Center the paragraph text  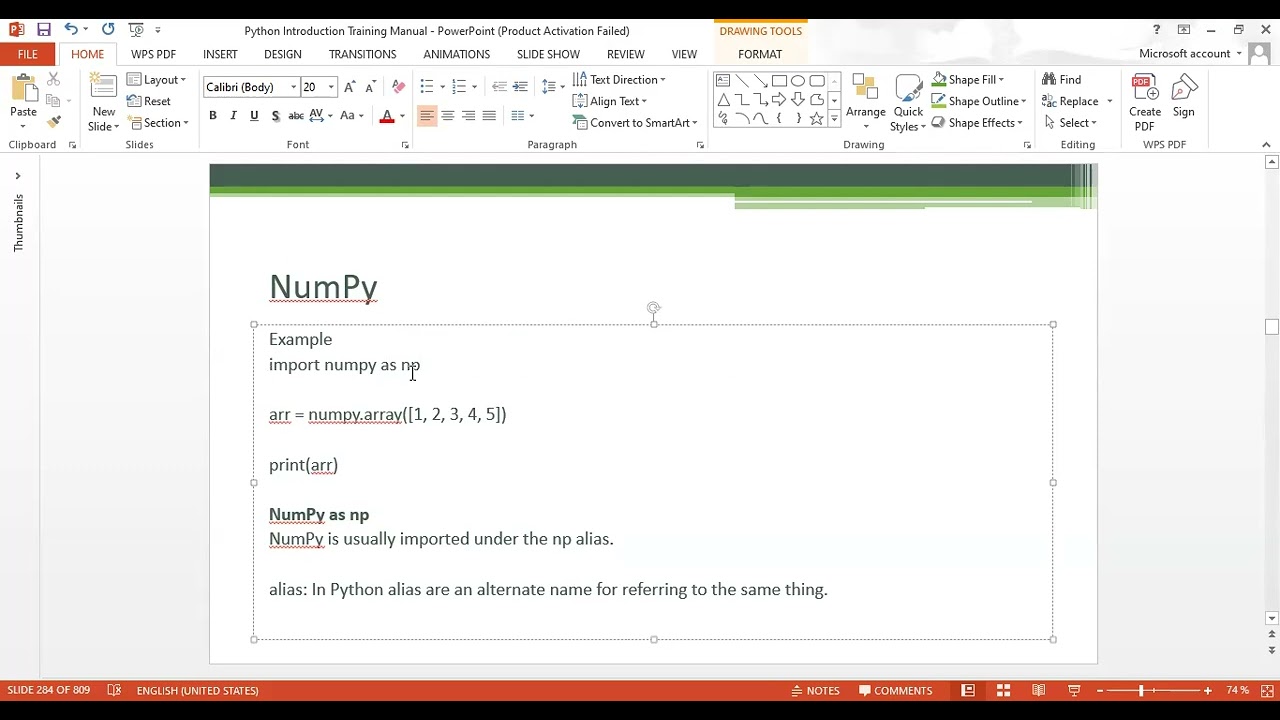[447, 116]
